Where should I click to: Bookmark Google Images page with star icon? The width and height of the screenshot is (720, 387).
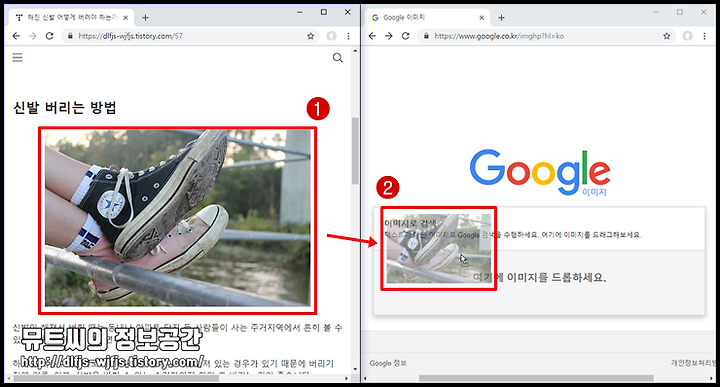[x=667, y=36]
